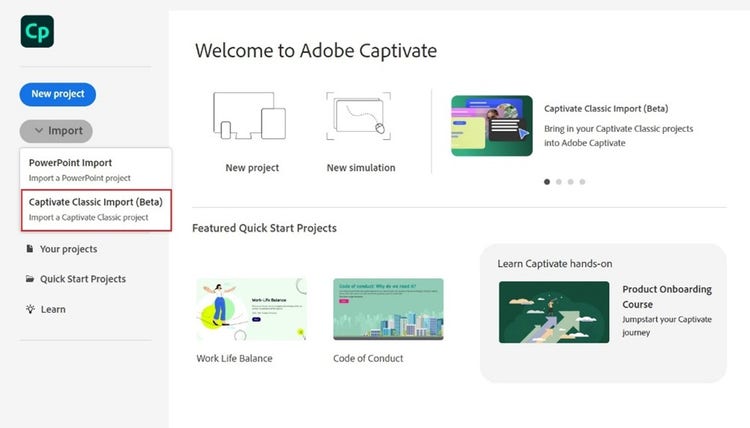This screenshot has width=750, height=428.
Task: Click the New project devices icon
Action: [x=249, y=116]
